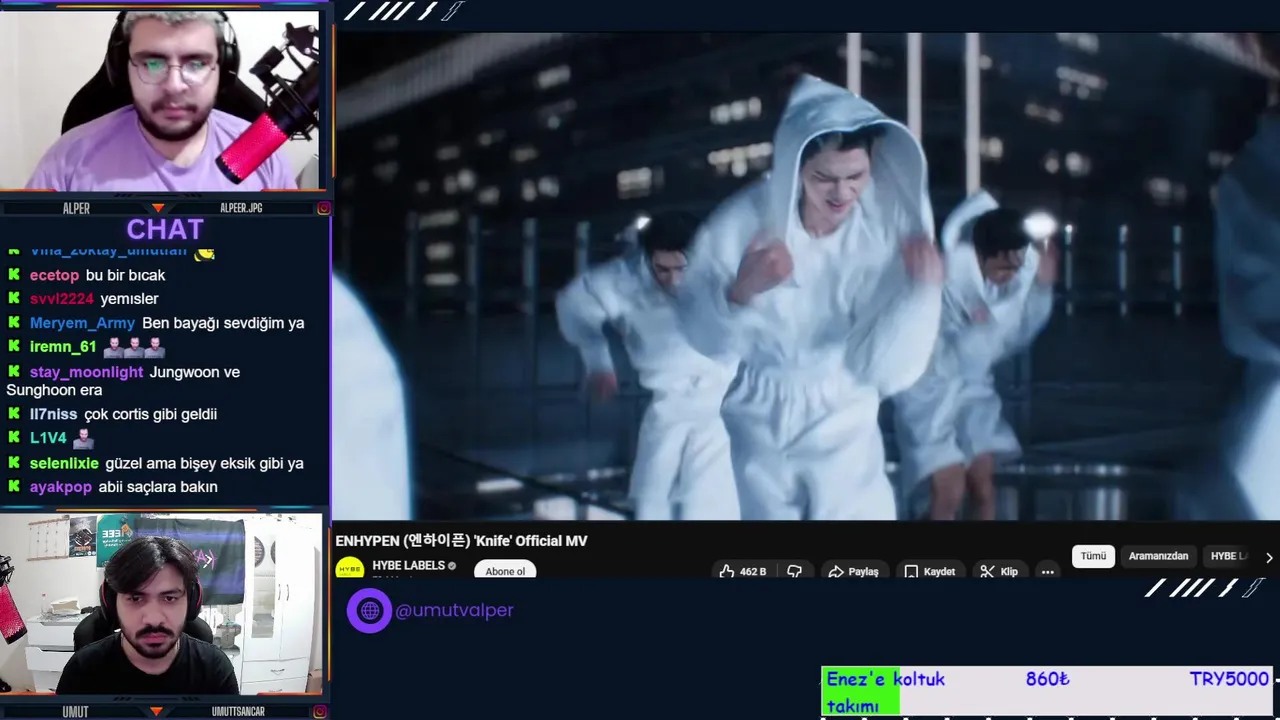The width and height of the screenshot is (1280, 720).
Task: Click chat username stay_moonlight
Action: 86,372
